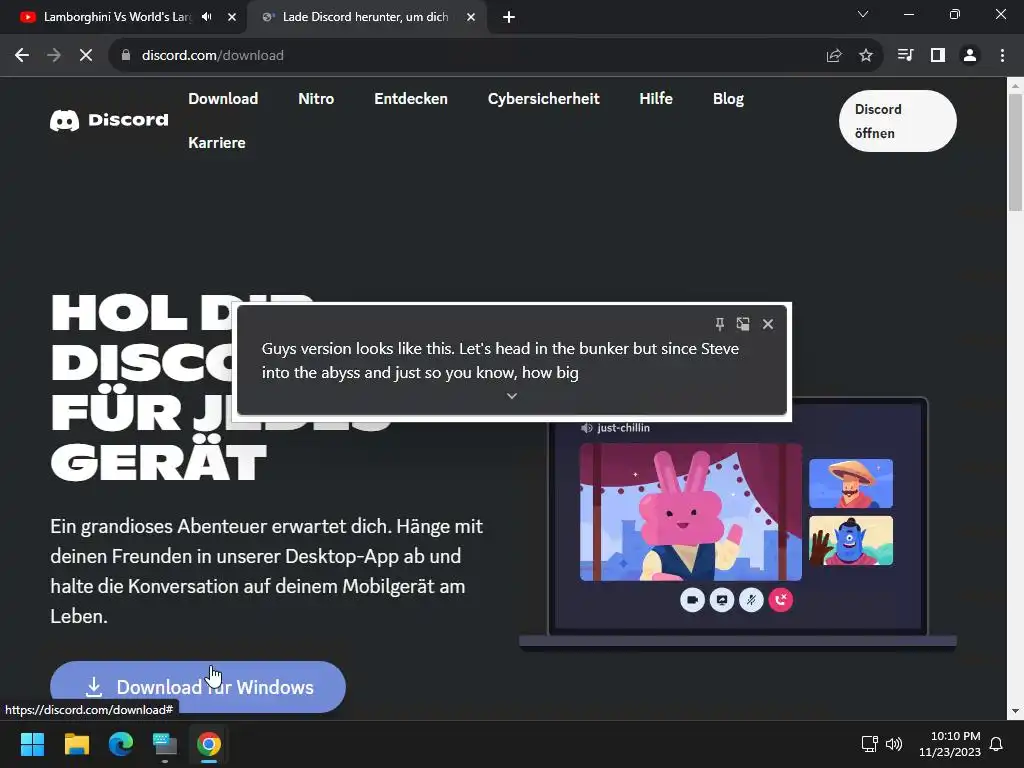Mute the Lamborghini tab audio icon
Viewport: 1024px width, 768px height.
click(207, 17)
